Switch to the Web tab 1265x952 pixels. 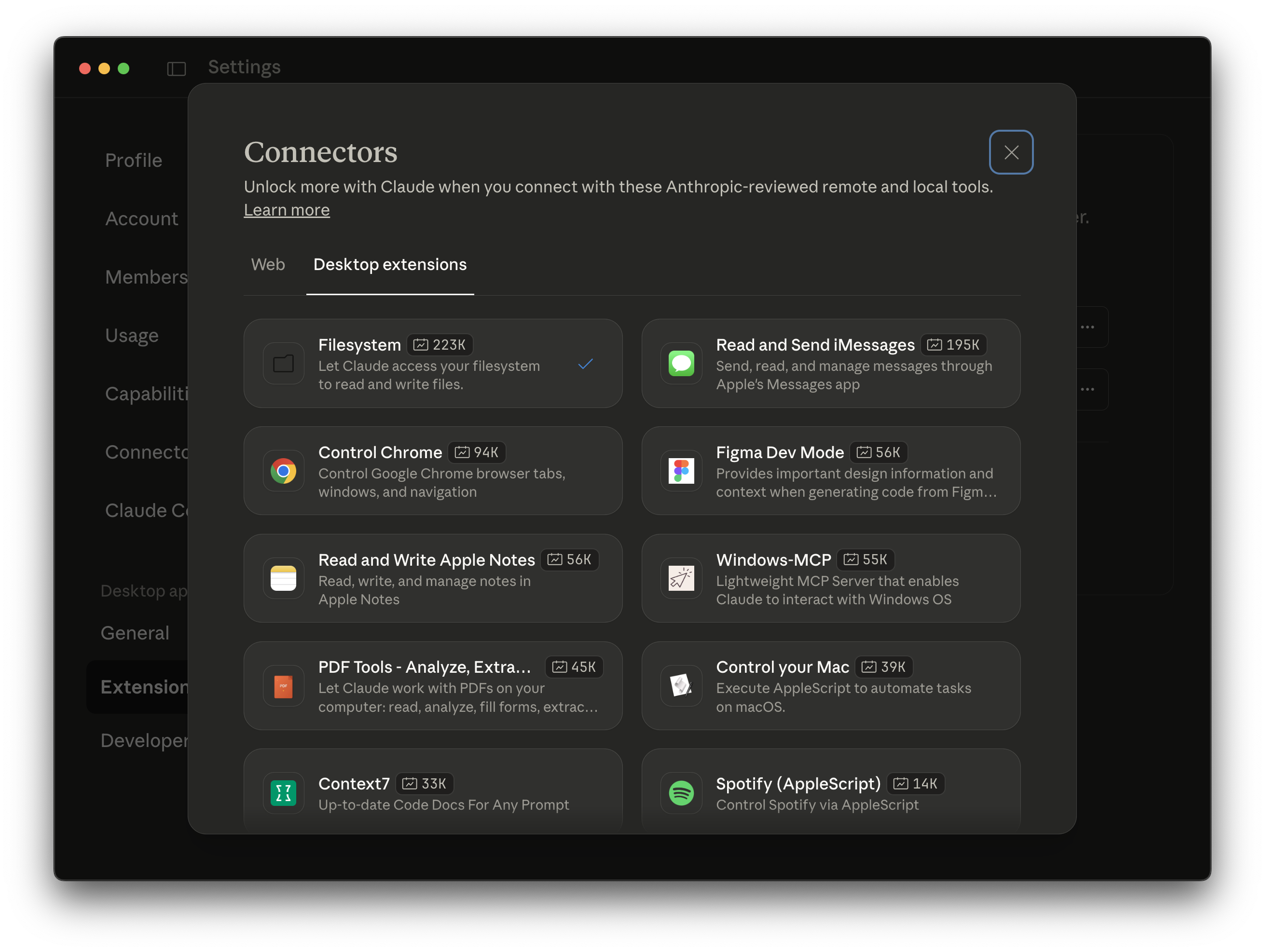click(x=268, y=265)
